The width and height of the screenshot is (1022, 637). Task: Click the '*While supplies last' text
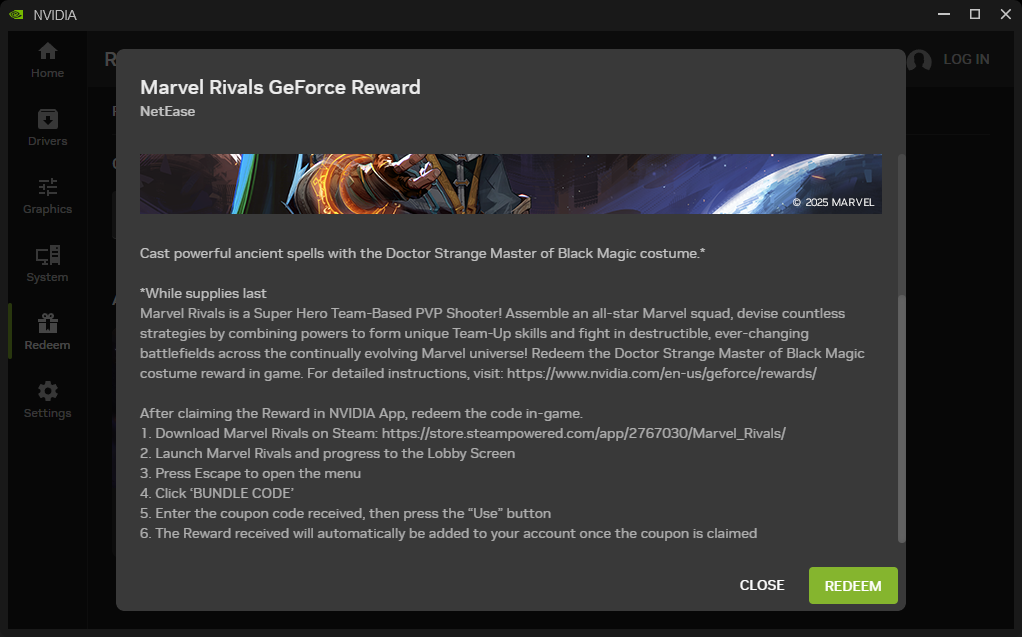[203, 293]
